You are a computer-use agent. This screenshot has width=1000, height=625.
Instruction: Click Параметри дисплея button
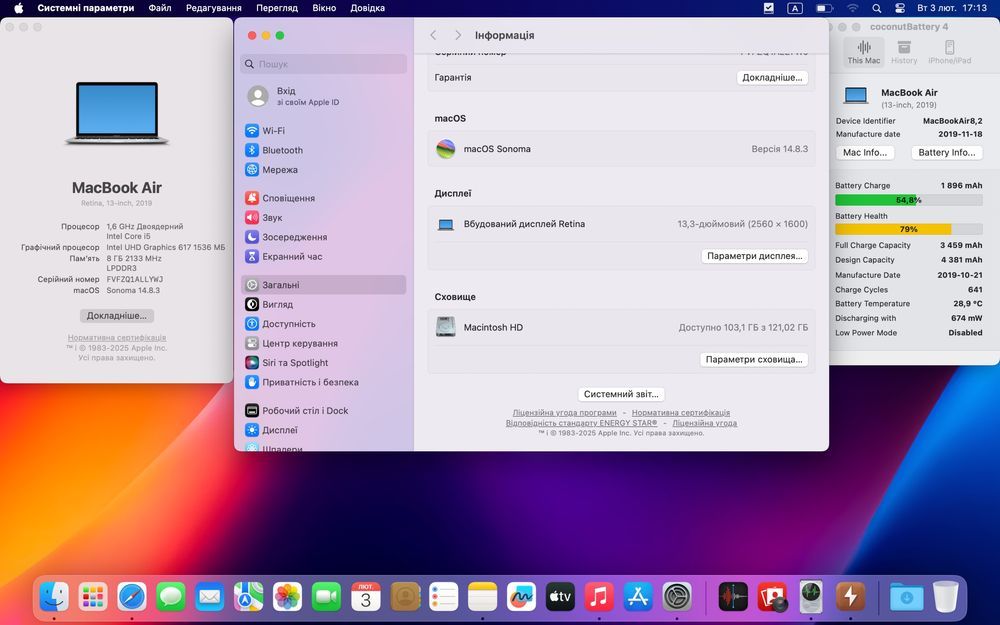[x=754, y=256]
